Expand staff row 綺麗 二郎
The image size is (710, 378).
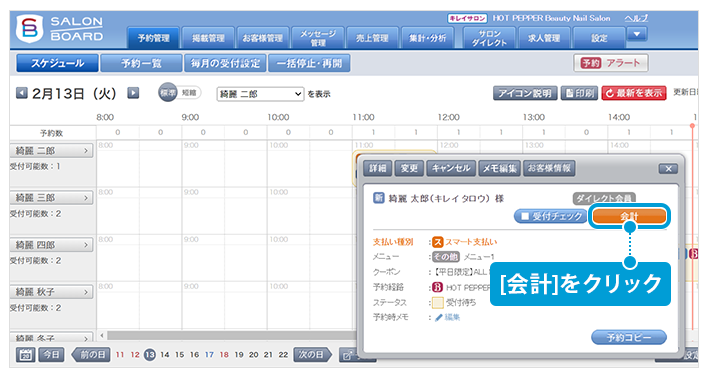[x=51, y=151]
